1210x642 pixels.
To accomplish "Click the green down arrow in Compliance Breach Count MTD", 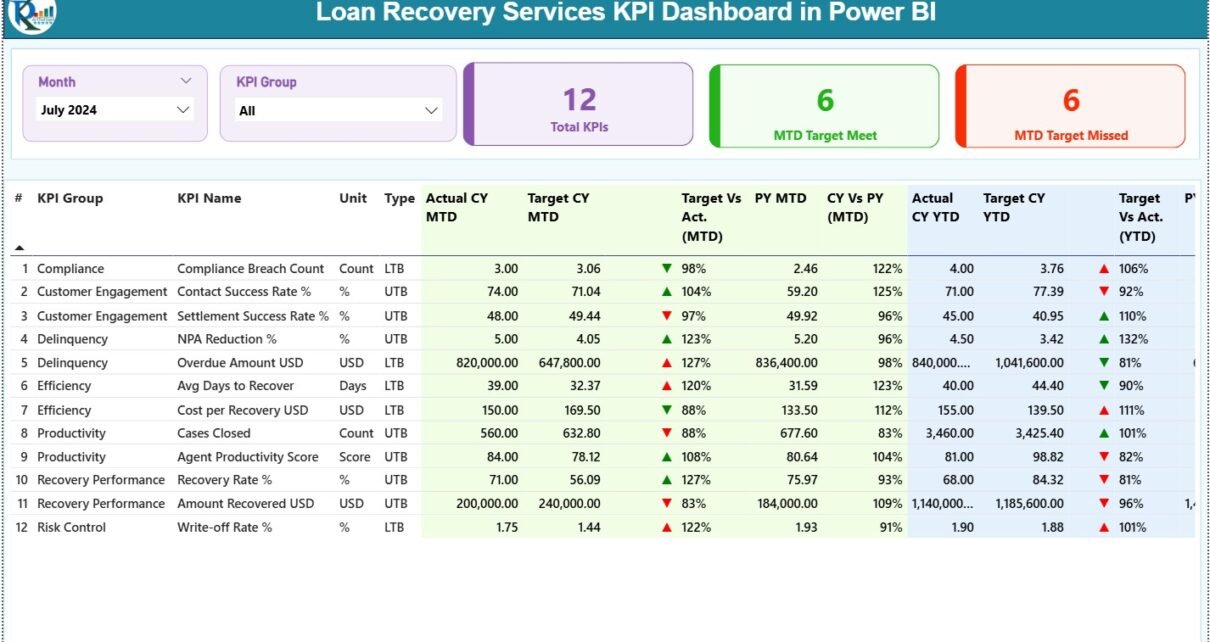I will click(x=667, y=269).
